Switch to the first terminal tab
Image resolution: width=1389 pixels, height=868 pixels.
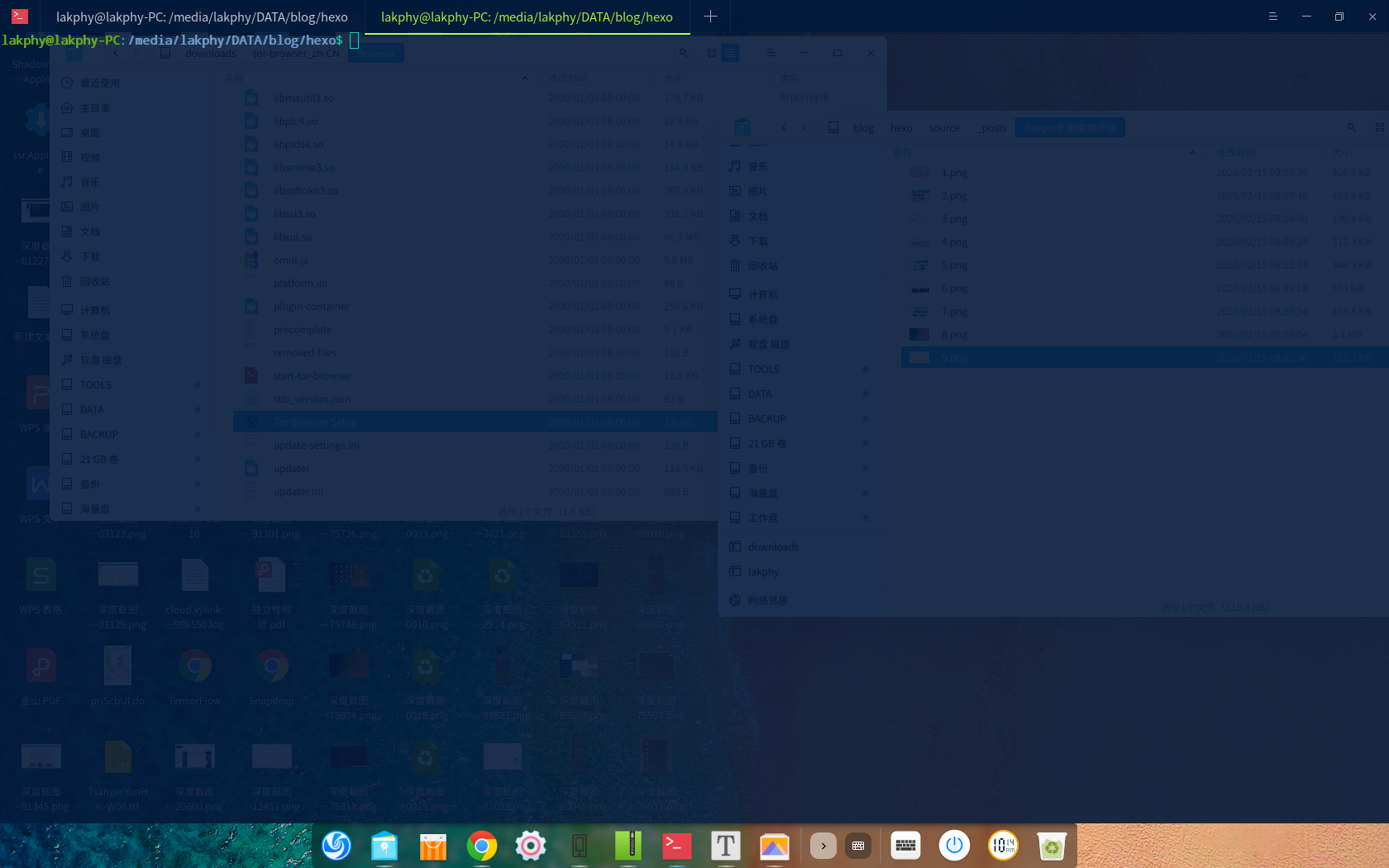[x=201, y=17]
